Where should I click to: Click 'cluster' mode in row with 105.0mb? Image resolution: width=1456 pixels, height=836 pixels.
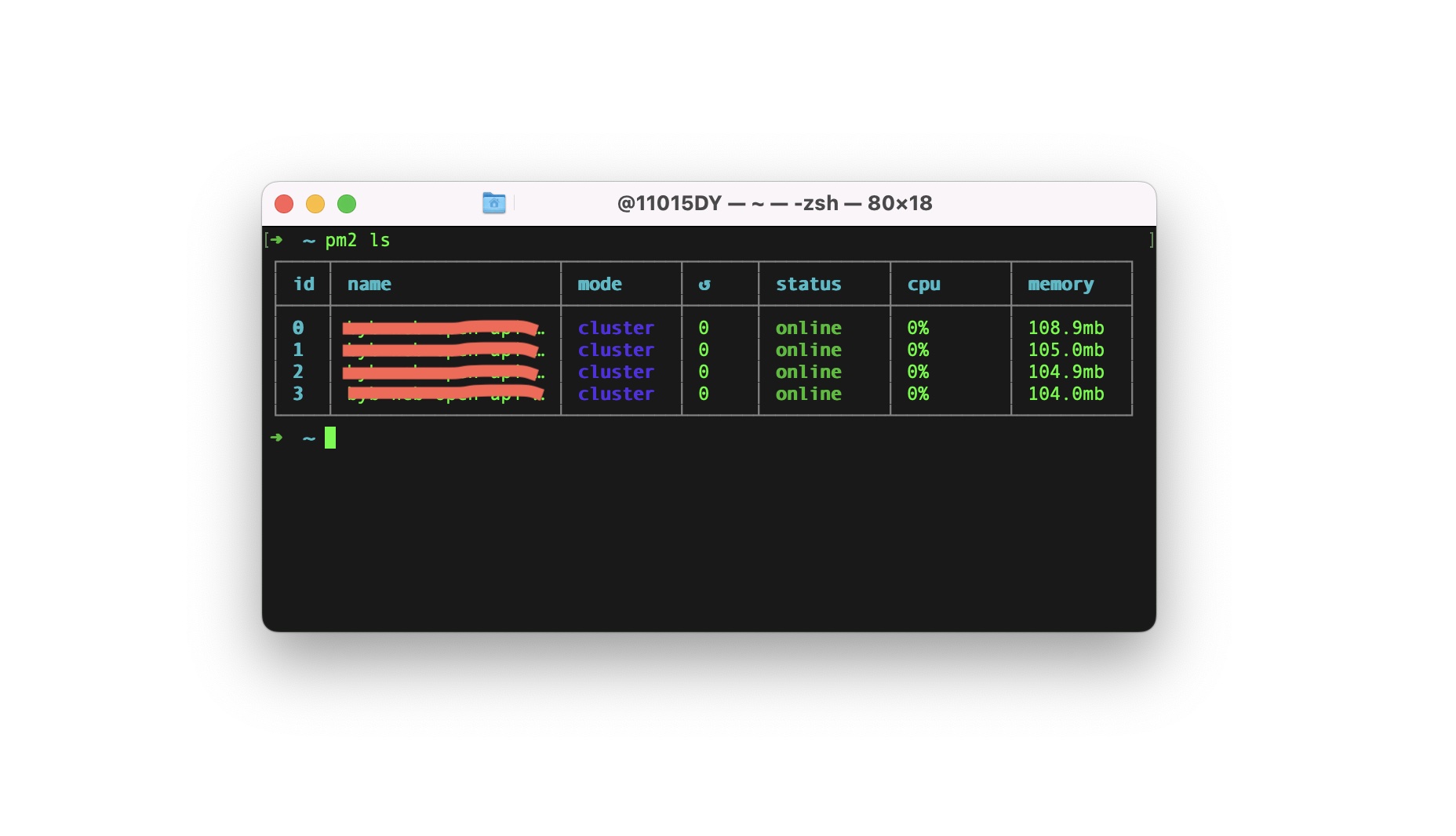point(616,350)
